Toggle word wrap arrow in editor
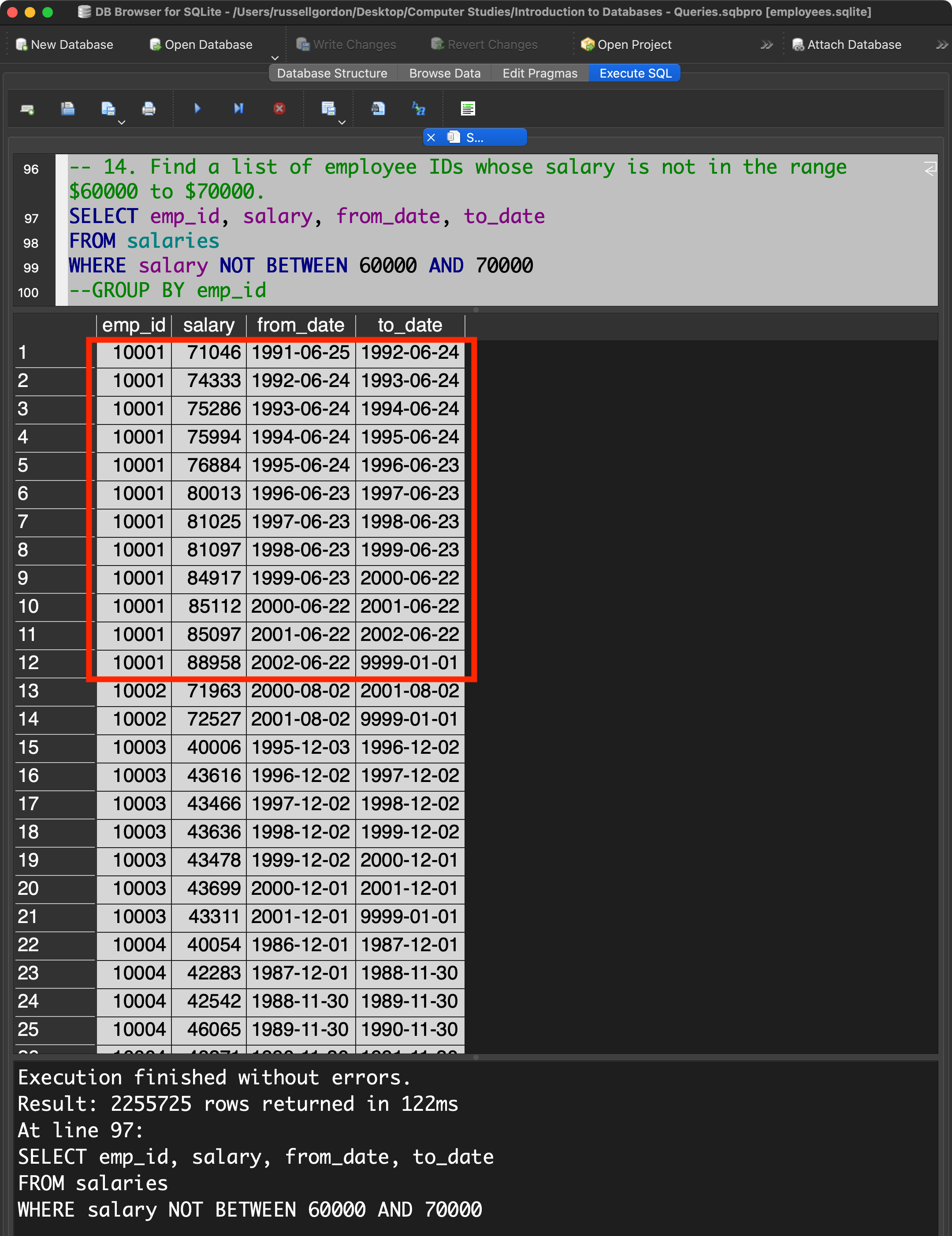Viewport: 952px width, 1236px height. click(930, 169)
